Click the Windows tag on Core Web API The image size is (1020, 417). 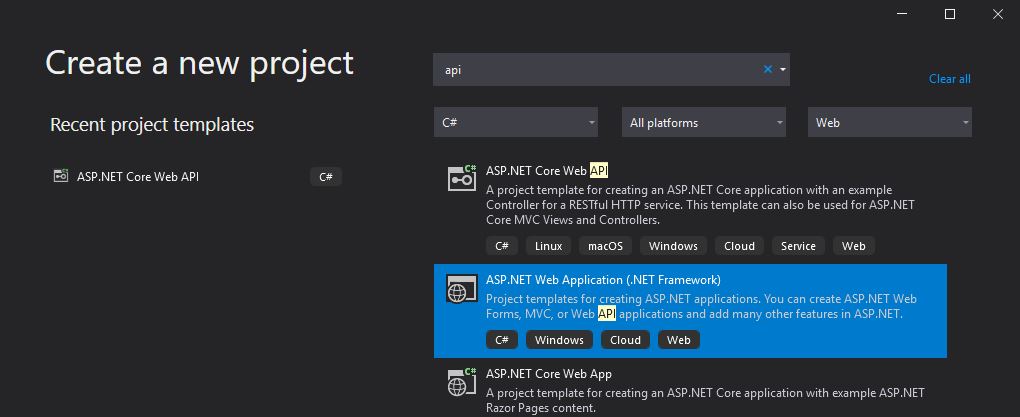(673, 246)
